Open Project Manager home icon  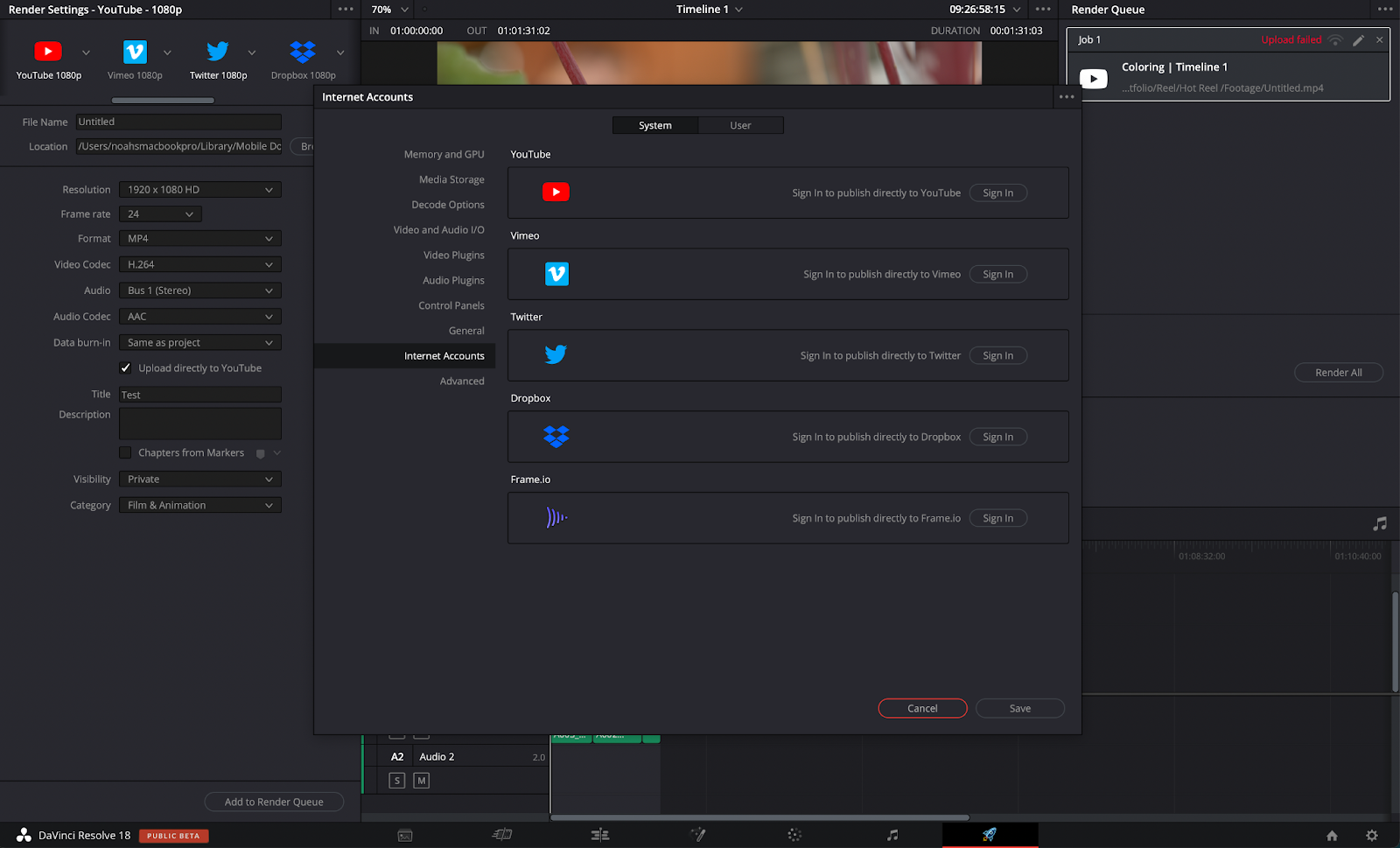click(x=1332, y=836)
